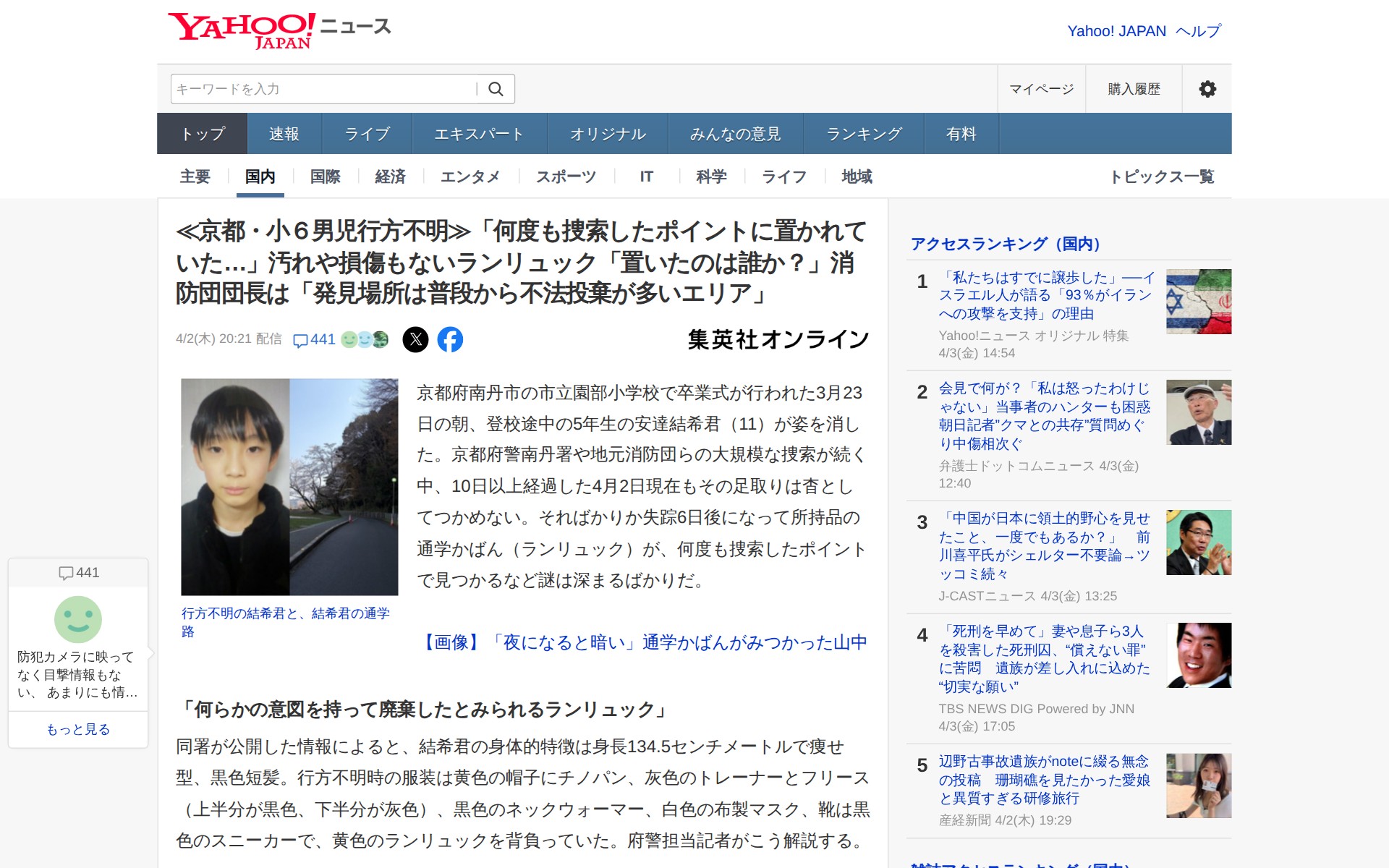This screenshot has height=868, width=1389.
Task: Select the 国際 category tab
Action: [x=325, y=176]
